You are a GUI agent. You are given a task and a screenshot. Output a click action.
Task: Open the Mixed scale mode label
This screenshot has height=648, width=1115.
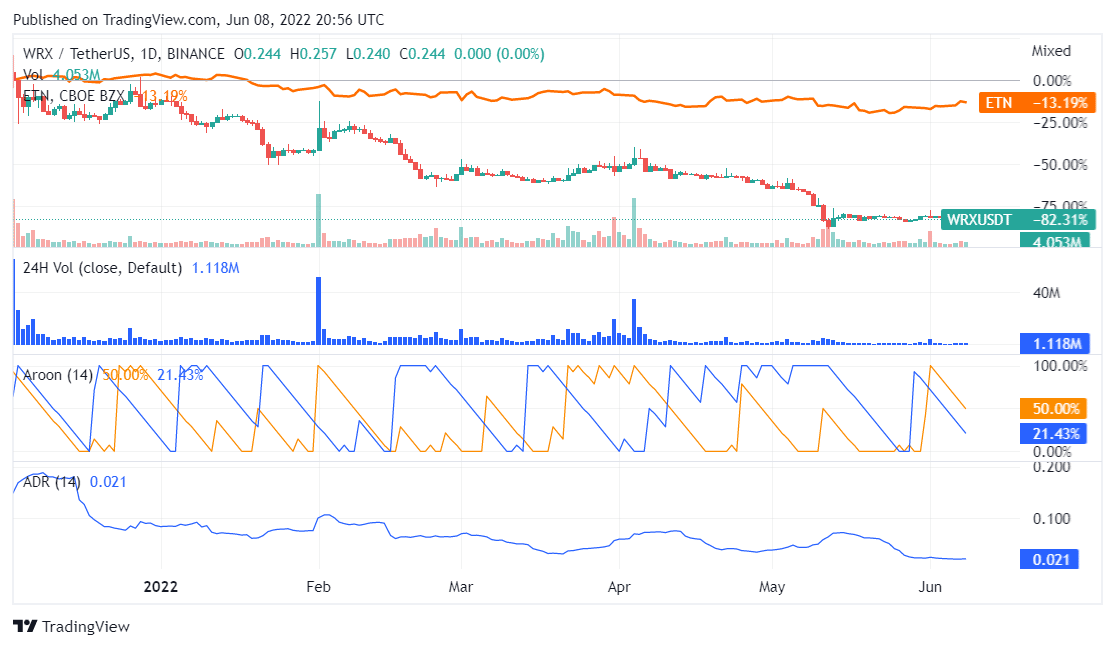click(1050, 51)
